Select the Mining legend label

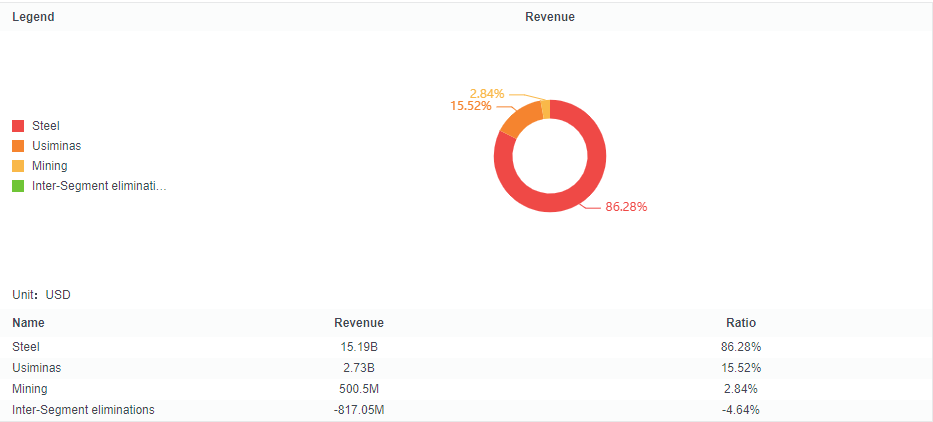(49, 166)
